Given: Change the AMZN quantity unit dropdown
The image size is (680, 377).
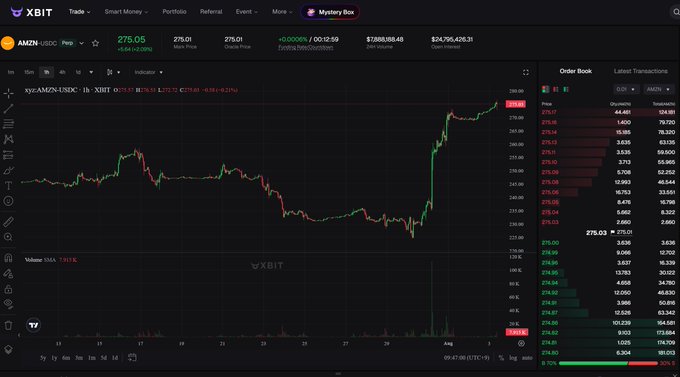Looking at the screenshot, I should (658, 89).
